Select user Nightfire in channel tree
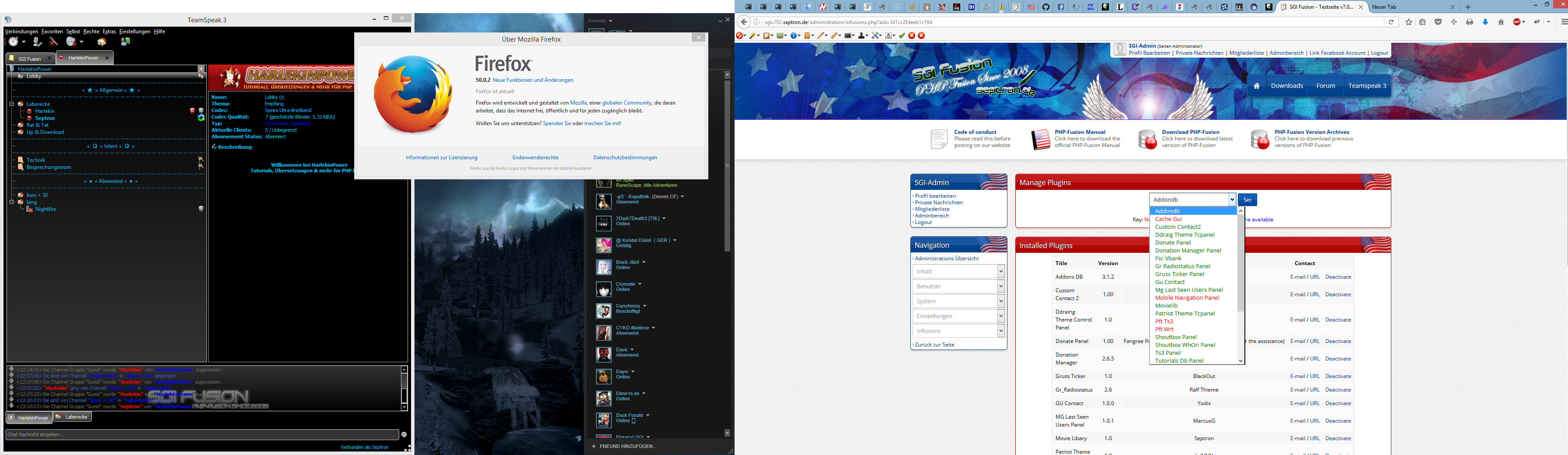1568x455 pixels. [45, 209]
